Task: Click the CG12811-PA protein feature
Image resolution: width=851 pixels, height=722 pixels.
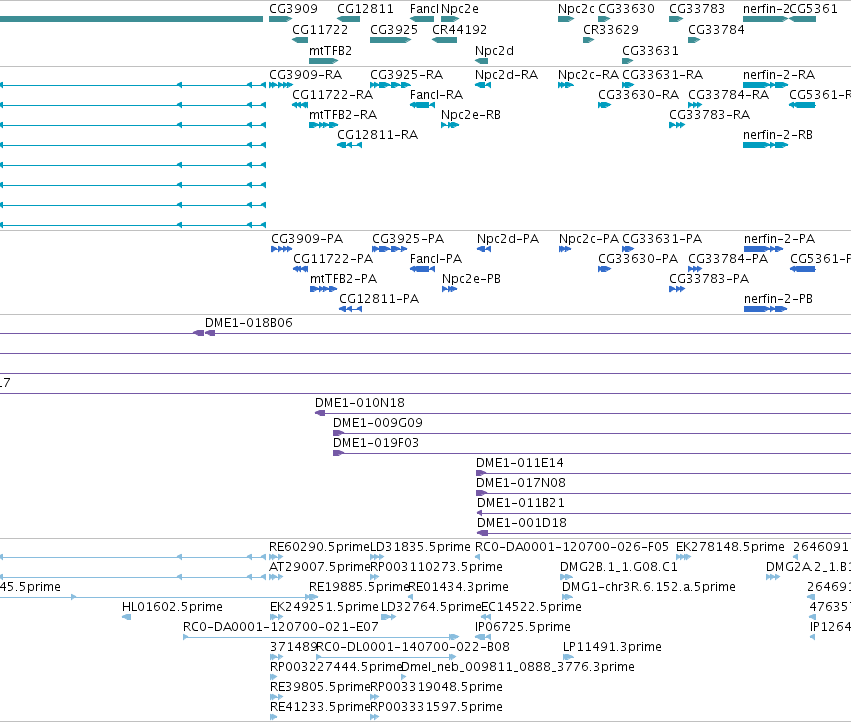Action: [x=351, y=309]
